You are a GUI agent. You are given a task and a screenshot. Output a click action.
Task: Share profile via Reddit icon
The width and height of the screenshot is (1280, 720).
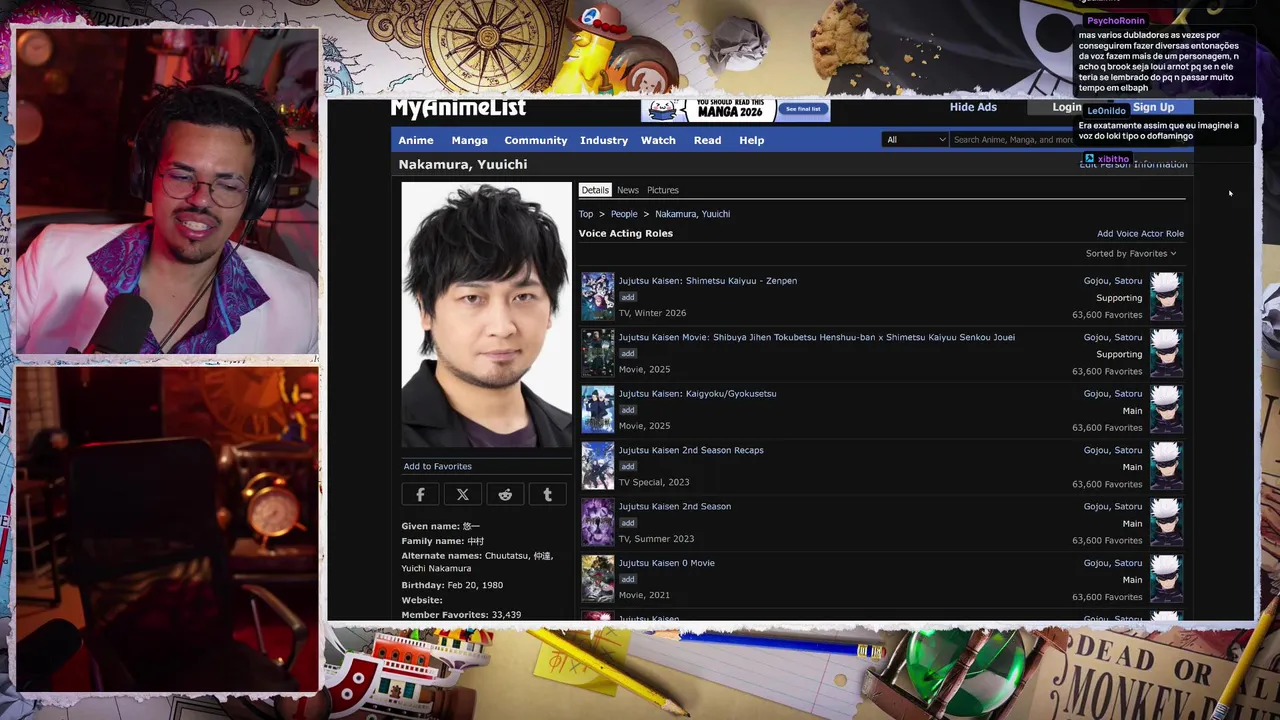tap(505, 495)
